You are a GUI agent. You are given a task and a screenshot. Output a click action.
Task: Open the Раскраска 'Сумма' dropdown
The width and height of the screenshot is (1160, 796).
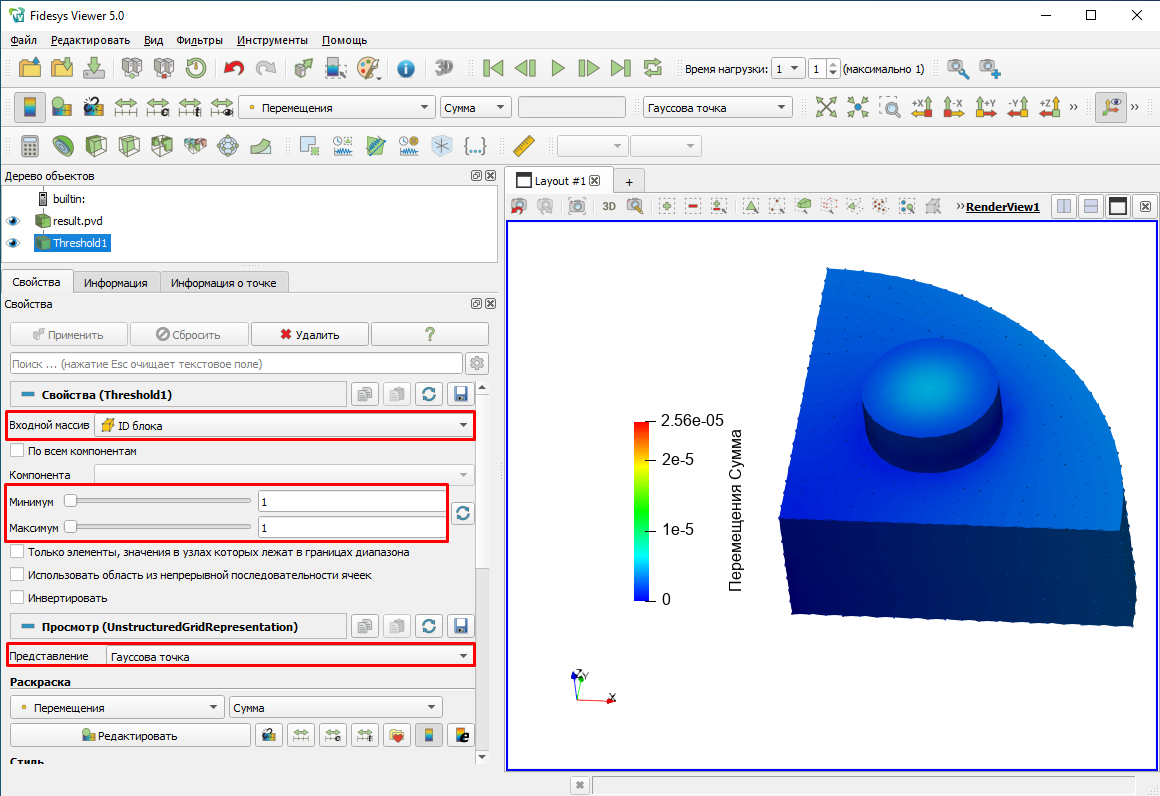click(x=335, y=707)
